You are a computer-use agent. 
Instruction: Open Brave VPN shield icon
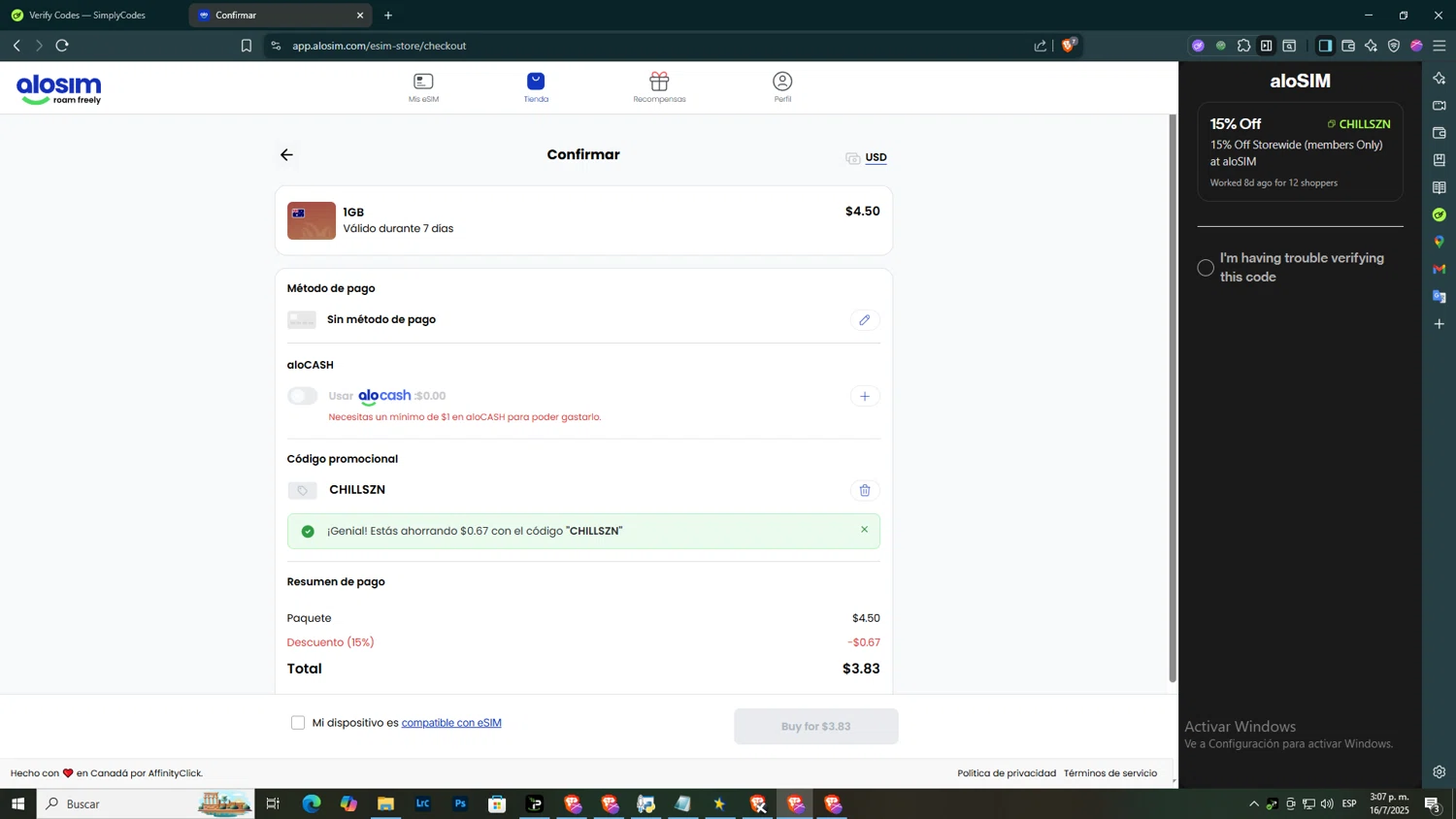pyautogui.click(x=1394, y=46)
